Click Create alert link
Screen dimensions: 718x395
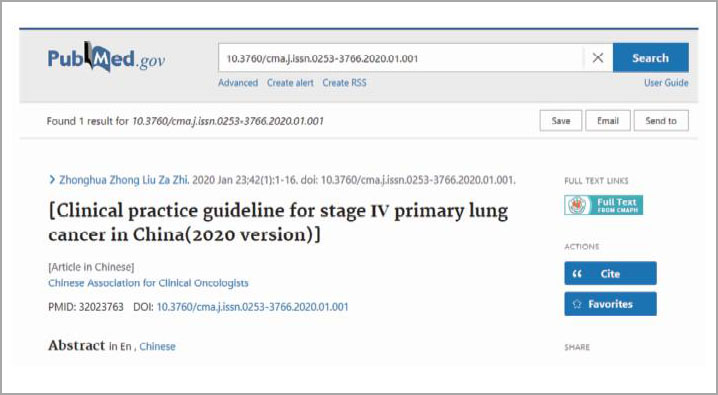click(x=290, y=83)
